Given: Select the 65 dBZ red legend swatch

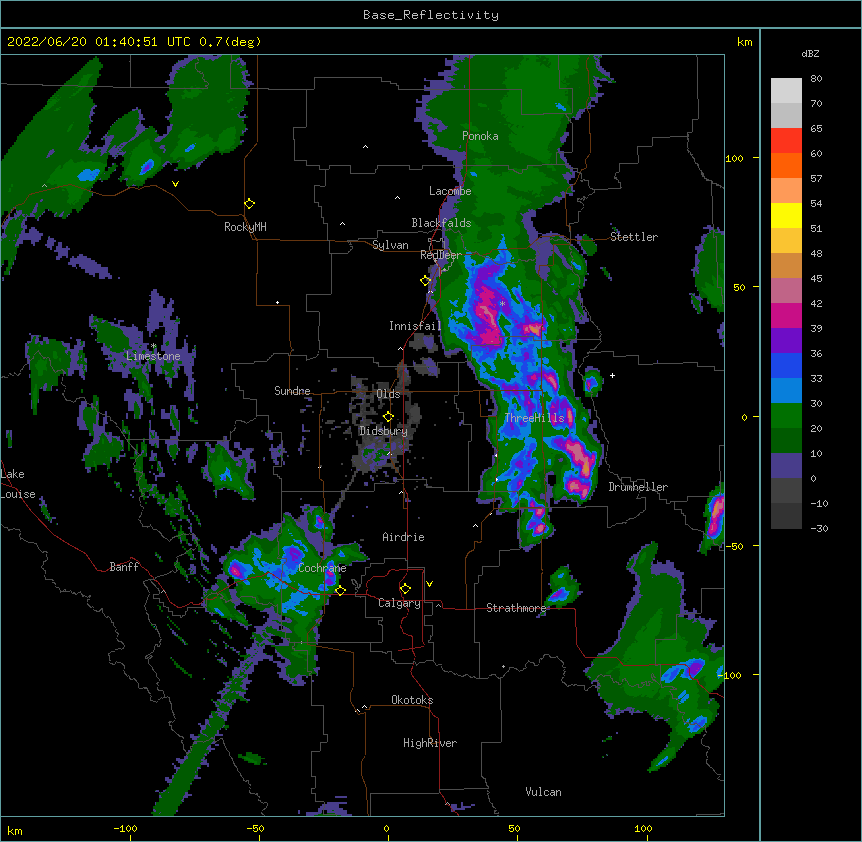Looking at the screenshot, I should pyautogui.click(x=786, y=141).
